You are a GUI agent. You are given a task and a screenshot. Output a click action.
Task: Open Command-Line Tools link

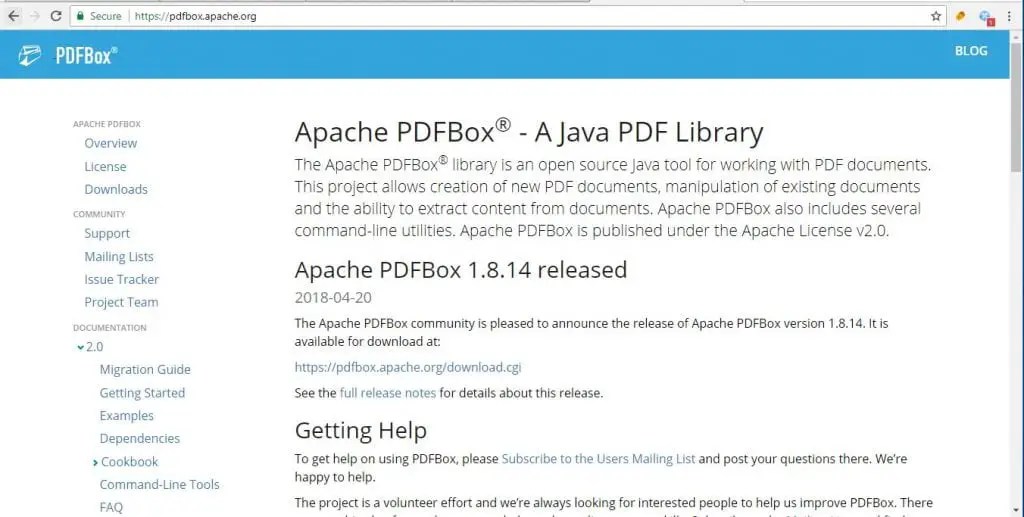(159, 484)
